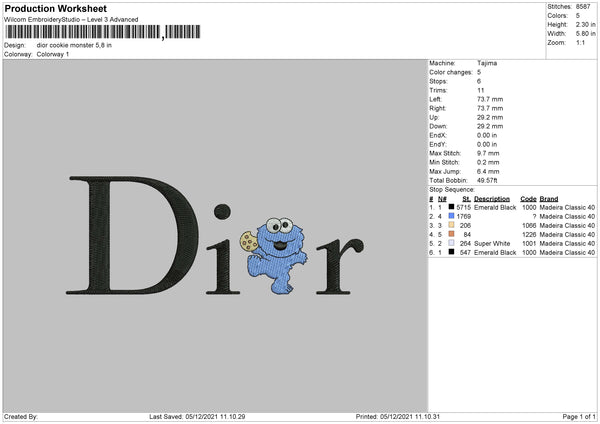Click the Colors value 5
600x424 pixels.
point(578,16)
